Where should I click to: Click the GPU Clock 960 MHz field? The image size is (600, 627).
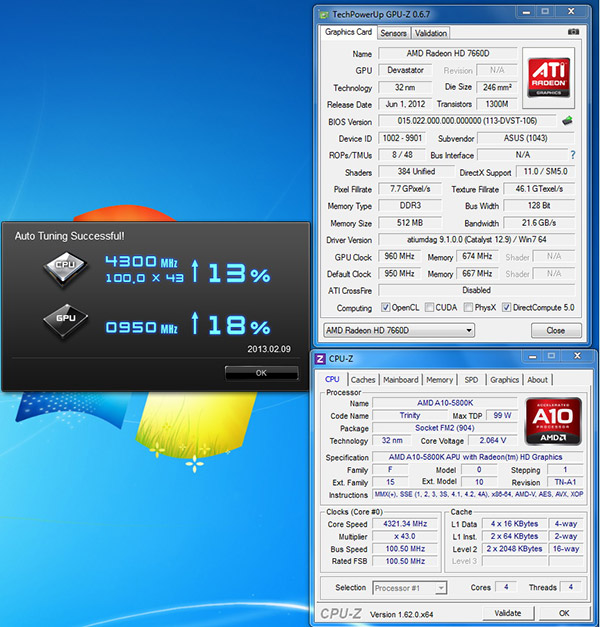(399, 256)
